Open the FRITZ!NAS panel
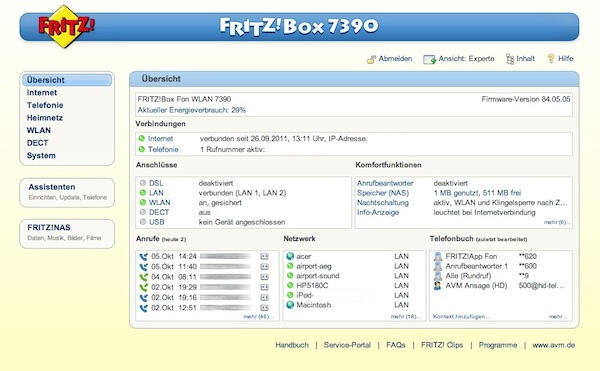Viewport: 600px width, 371px height. click(x=67, y=234)
